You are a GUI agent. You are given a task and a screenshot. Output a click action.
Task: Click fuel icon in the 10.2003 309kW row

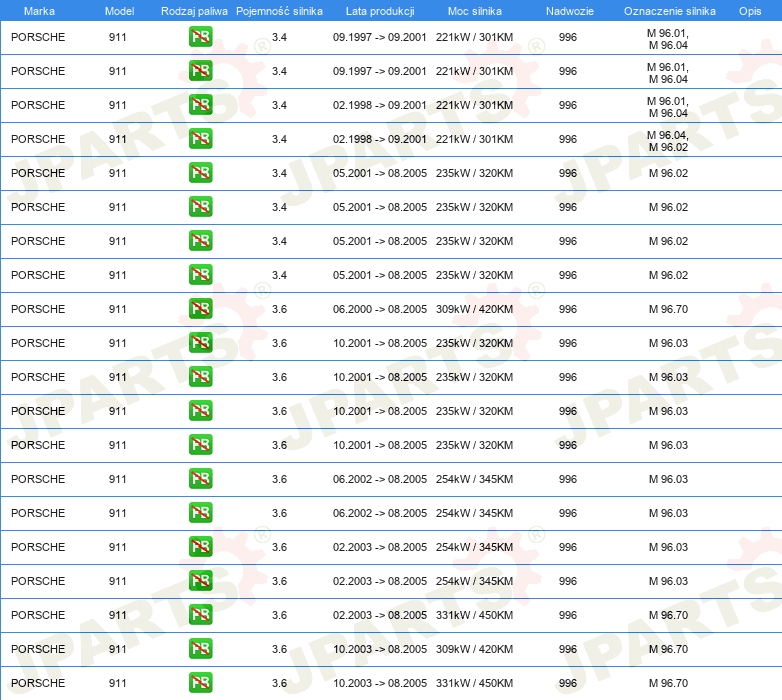click(200, 649)
